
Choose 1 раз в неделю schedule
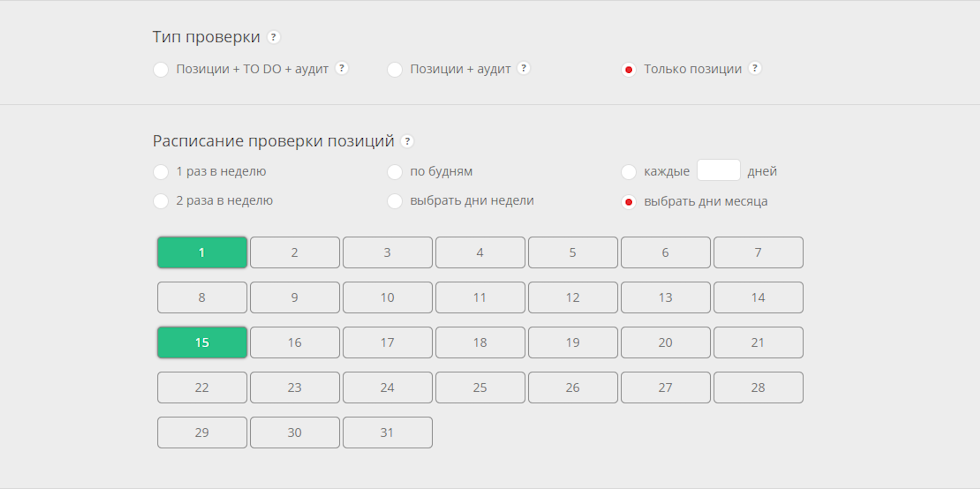point(161,172)
